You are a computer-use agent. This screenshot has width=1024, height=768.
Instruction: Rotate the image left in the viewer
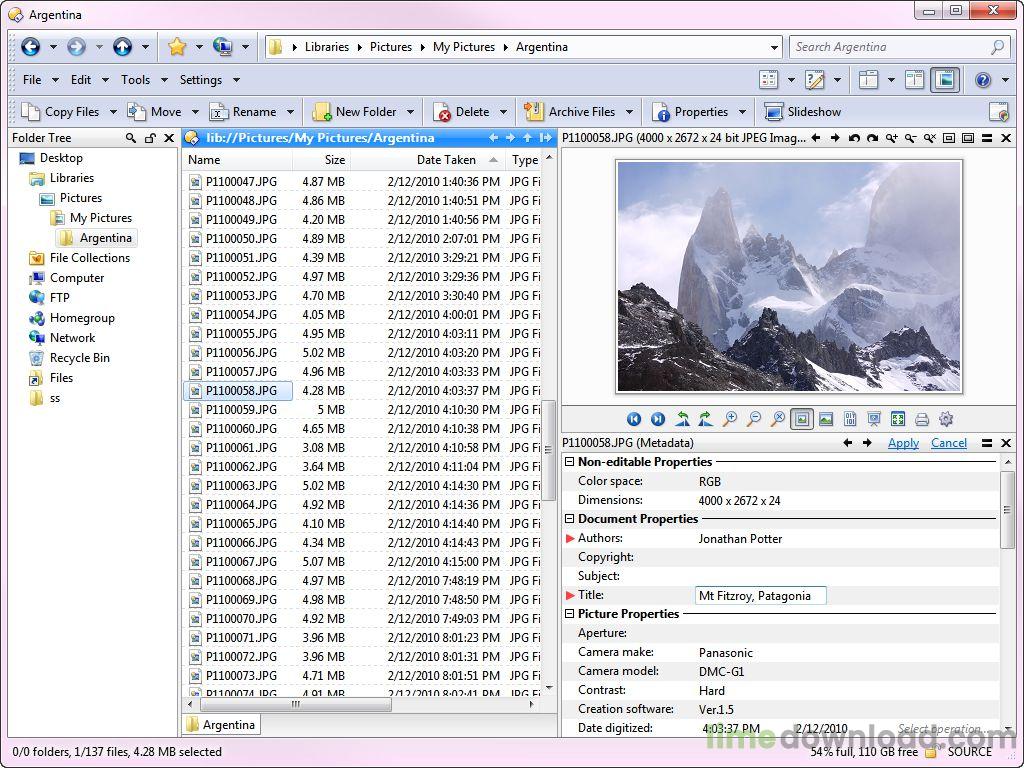683,419
